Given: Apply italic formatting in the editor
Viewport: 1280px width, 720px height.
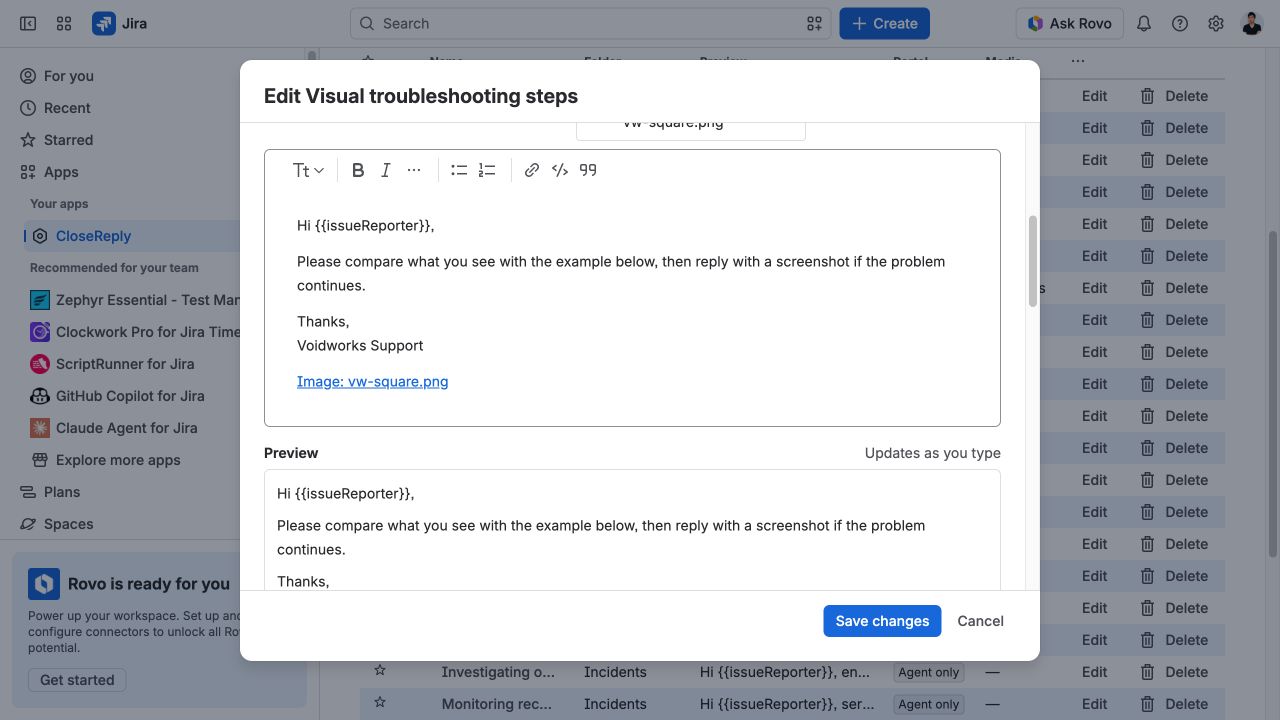Looking at the screenshot, I should (386, 170).
